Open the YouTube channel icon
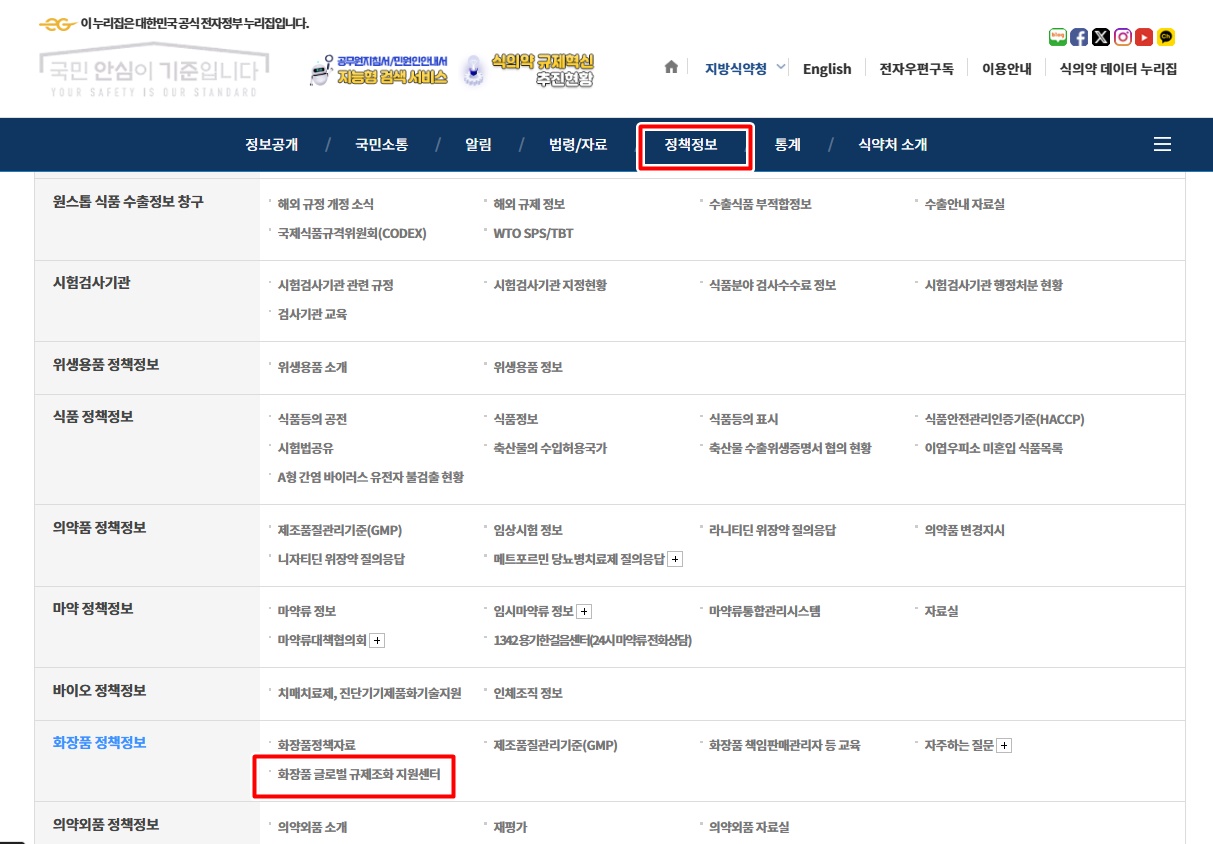The width and height of the screenshot is (1213, 844). 1143,37
